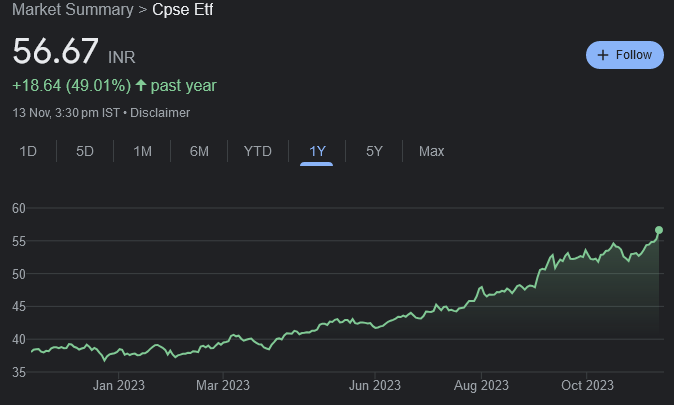Click the active 1Y tab
Image resolution: width=674 pixels, height=405 pixels.
(x=317, y=151)
